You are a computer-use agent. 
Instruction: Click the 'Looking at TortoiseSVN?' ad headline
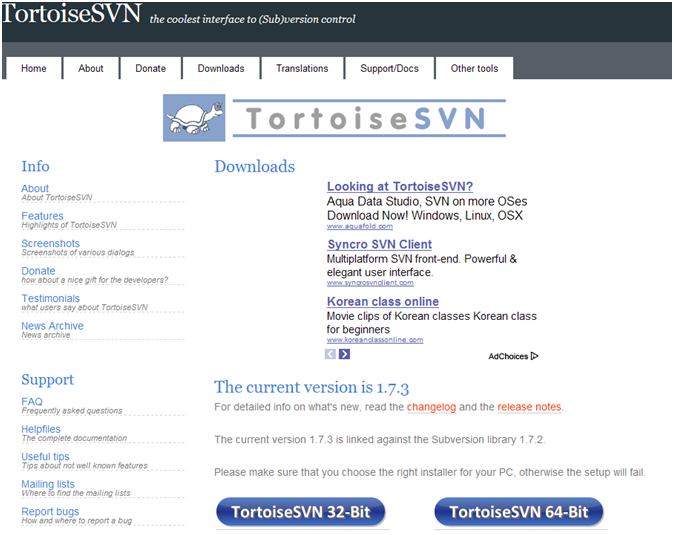click(400, 186)
